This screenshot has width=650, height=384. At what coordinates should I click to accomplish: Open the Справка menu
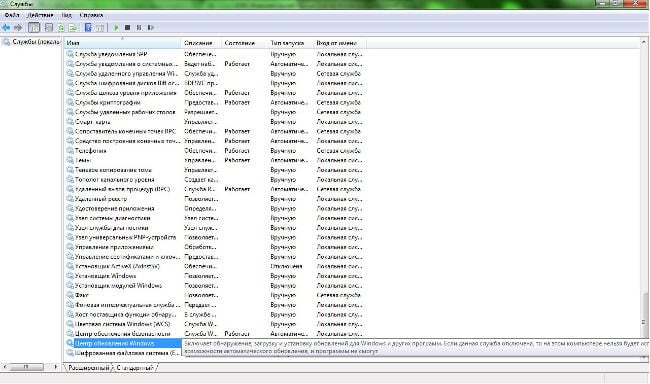click(x=91, y=15)
